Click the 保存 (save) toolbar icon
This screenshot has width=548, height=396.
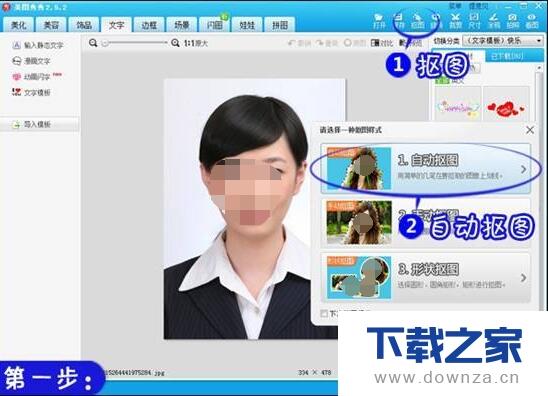coord(399,21)
